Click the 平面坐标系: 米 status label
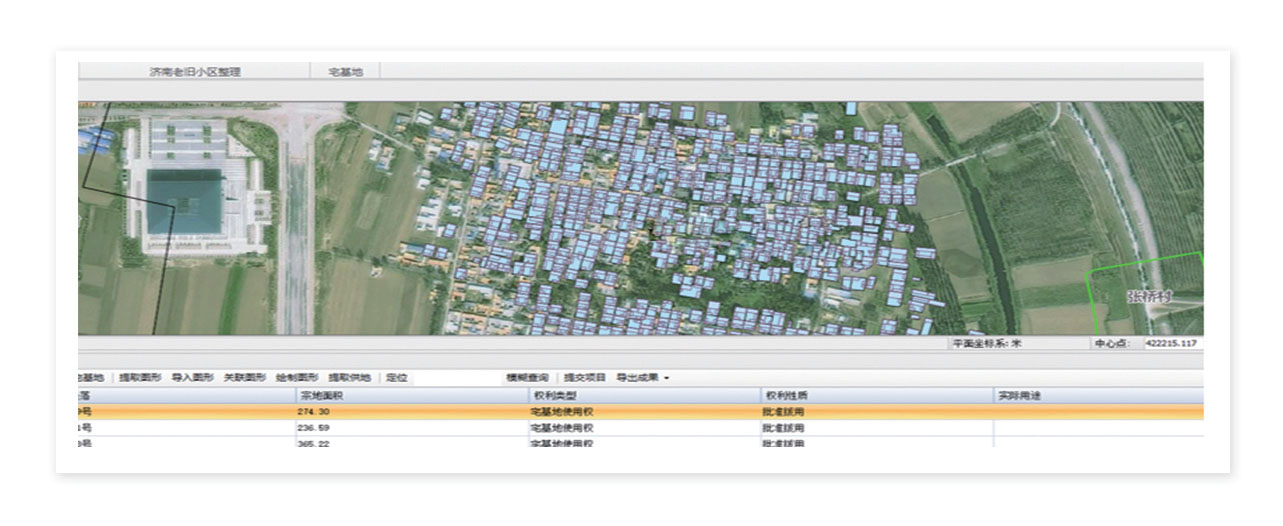Image resolution: width=1283 pixels, height=526 pixels. click(986, 343)
